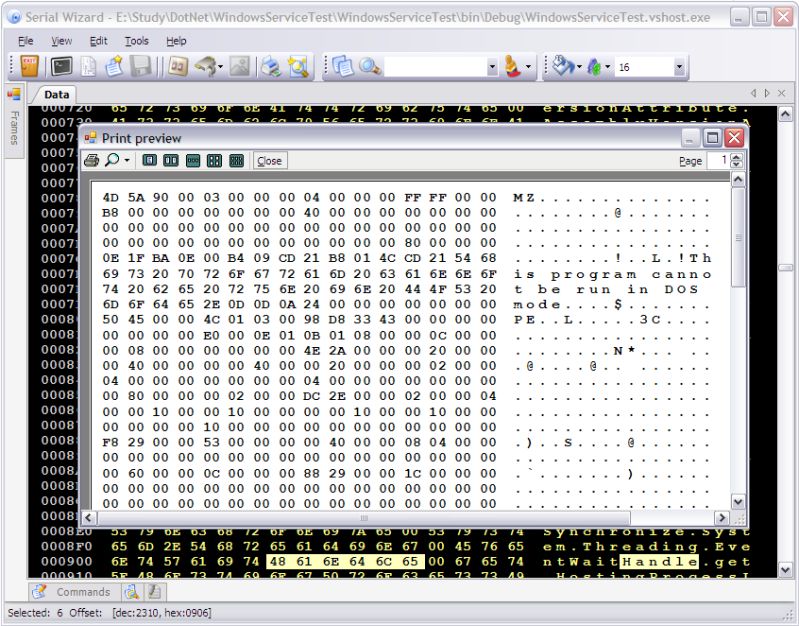Maximize the Print preview window
Viewport: 799px width, 626px height.
[713, 138]
